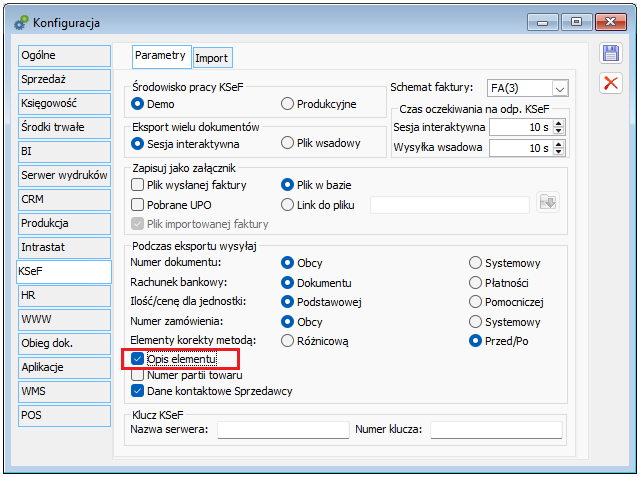Uncheck Opis elementu checkbox

[x=137, y=359]
